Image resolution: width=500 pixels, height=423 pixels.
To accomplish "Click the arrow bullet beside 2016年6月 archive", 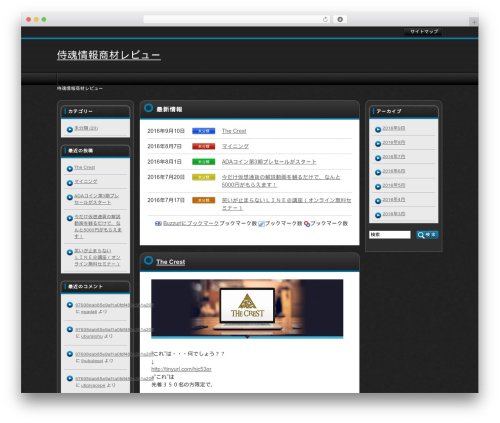I will pyautogui.click(x=378, y=172).
